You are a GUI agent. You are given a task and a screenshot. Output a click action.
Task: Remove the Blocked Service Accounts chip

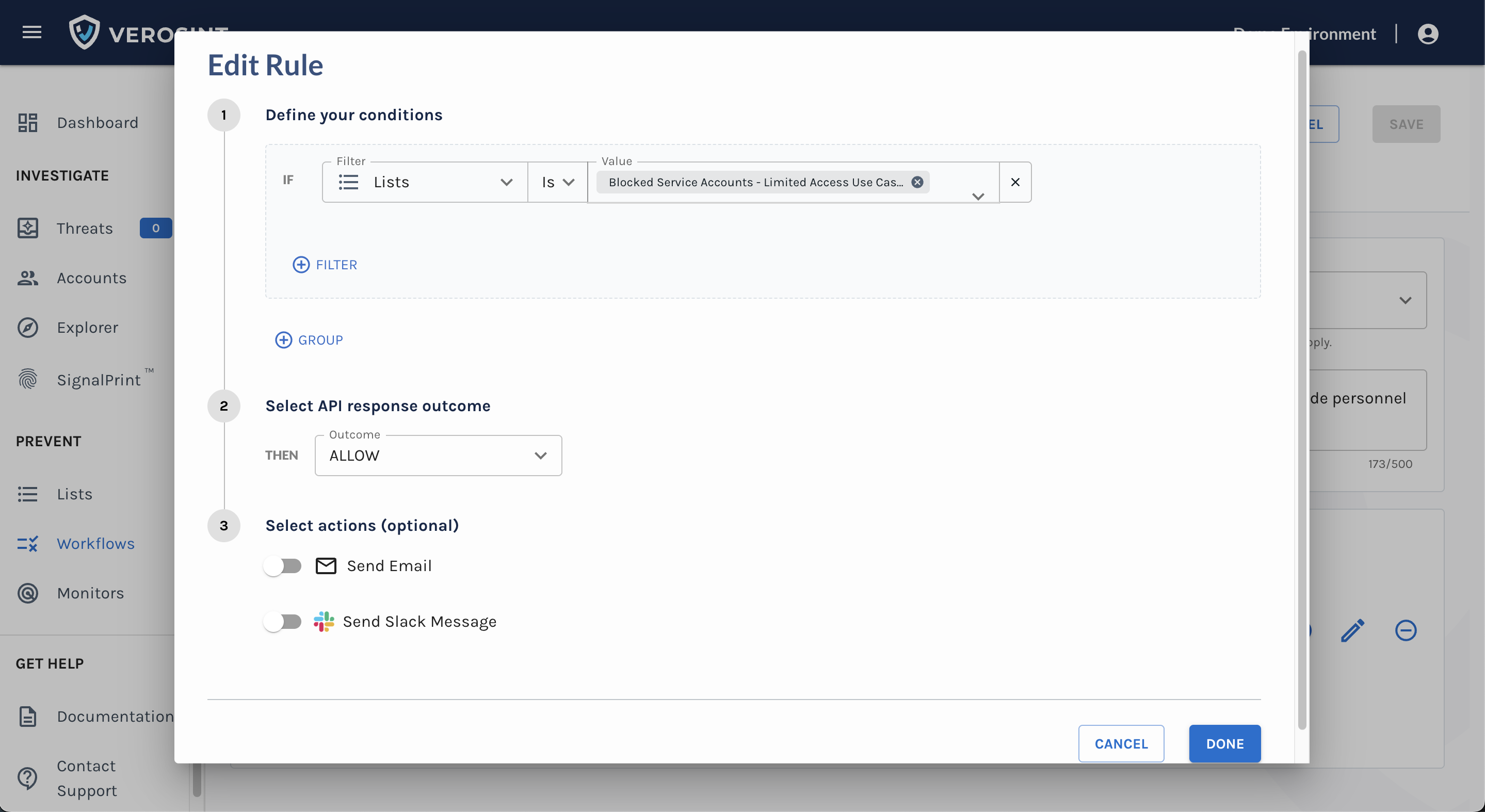(916, 182)
